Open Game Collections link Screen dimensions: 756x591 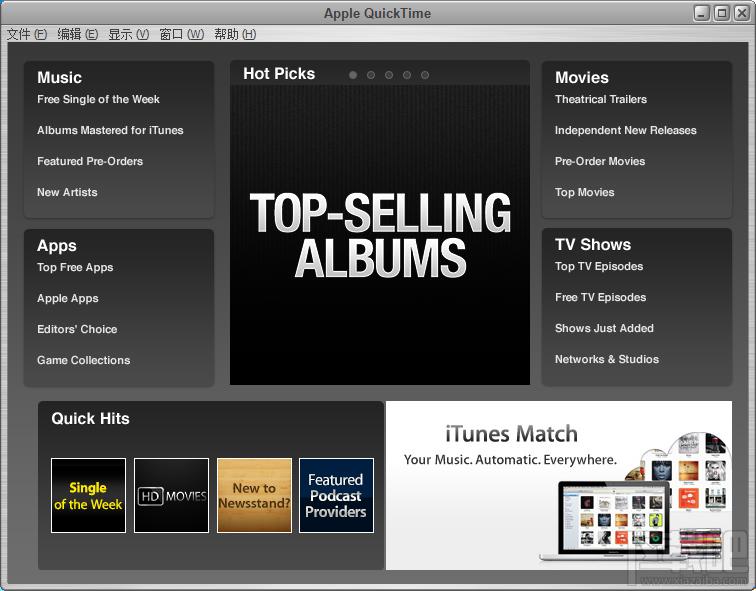(x=83, y=360)
